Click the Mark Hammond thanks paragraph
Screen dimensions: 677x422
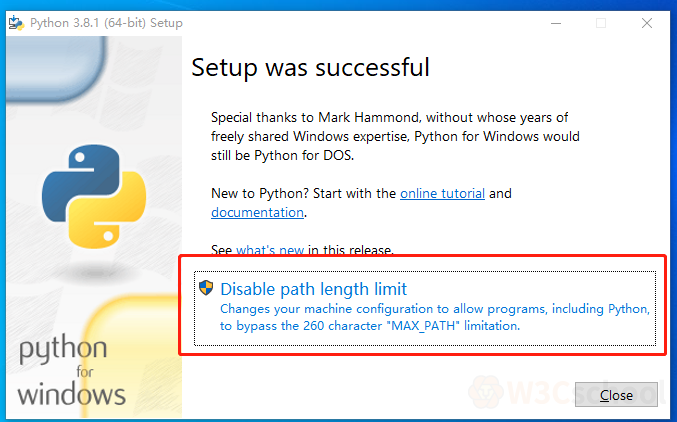[395, 137]
